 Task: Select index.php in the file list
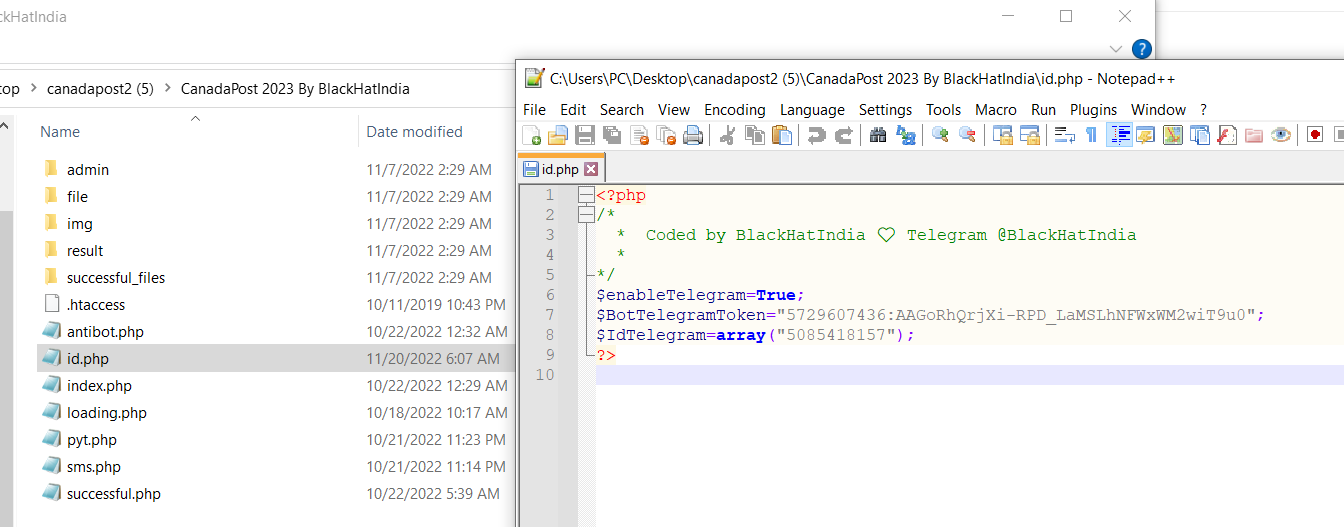coord(99,386)
